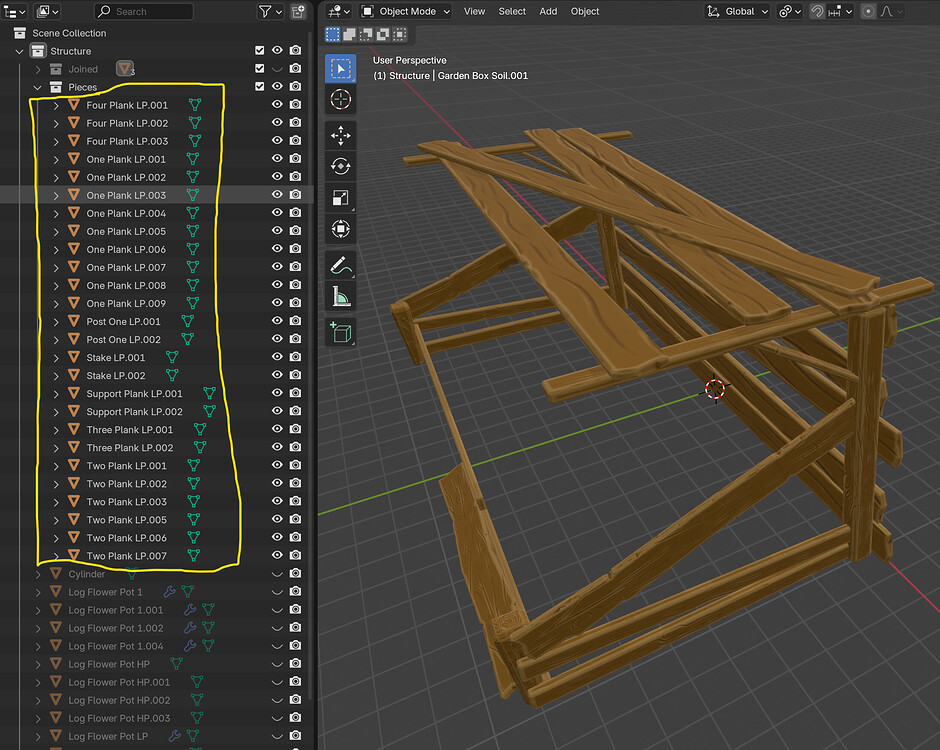940x750 pixels.
Task: Expand the Four Plank LP.001 item
Action: (x=56, y=106)
